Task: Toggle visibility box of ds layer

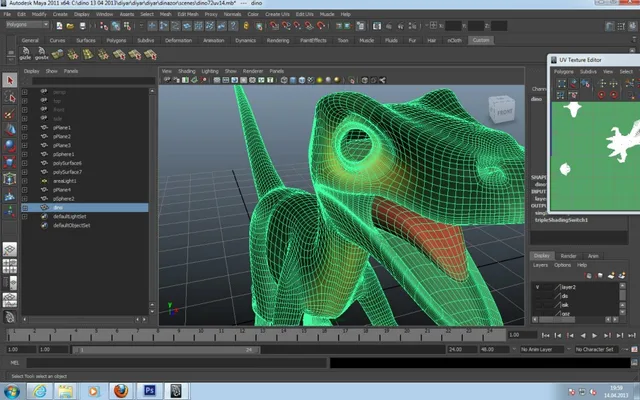Action: 537,296
